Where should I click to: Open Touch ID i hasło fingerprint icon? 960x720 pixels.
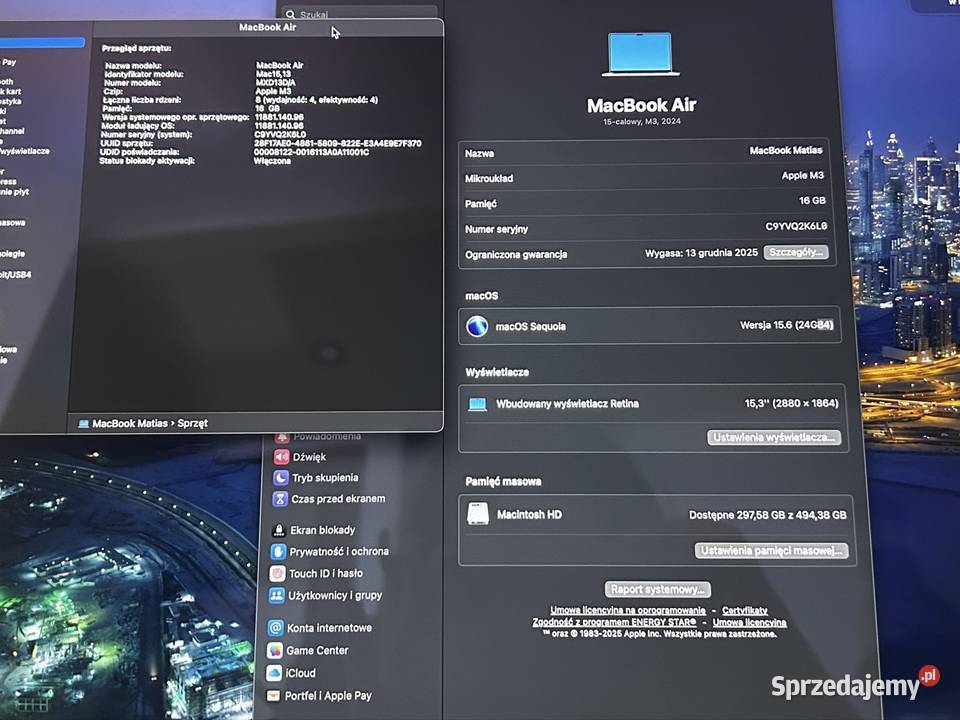click(x=277, y=574)
